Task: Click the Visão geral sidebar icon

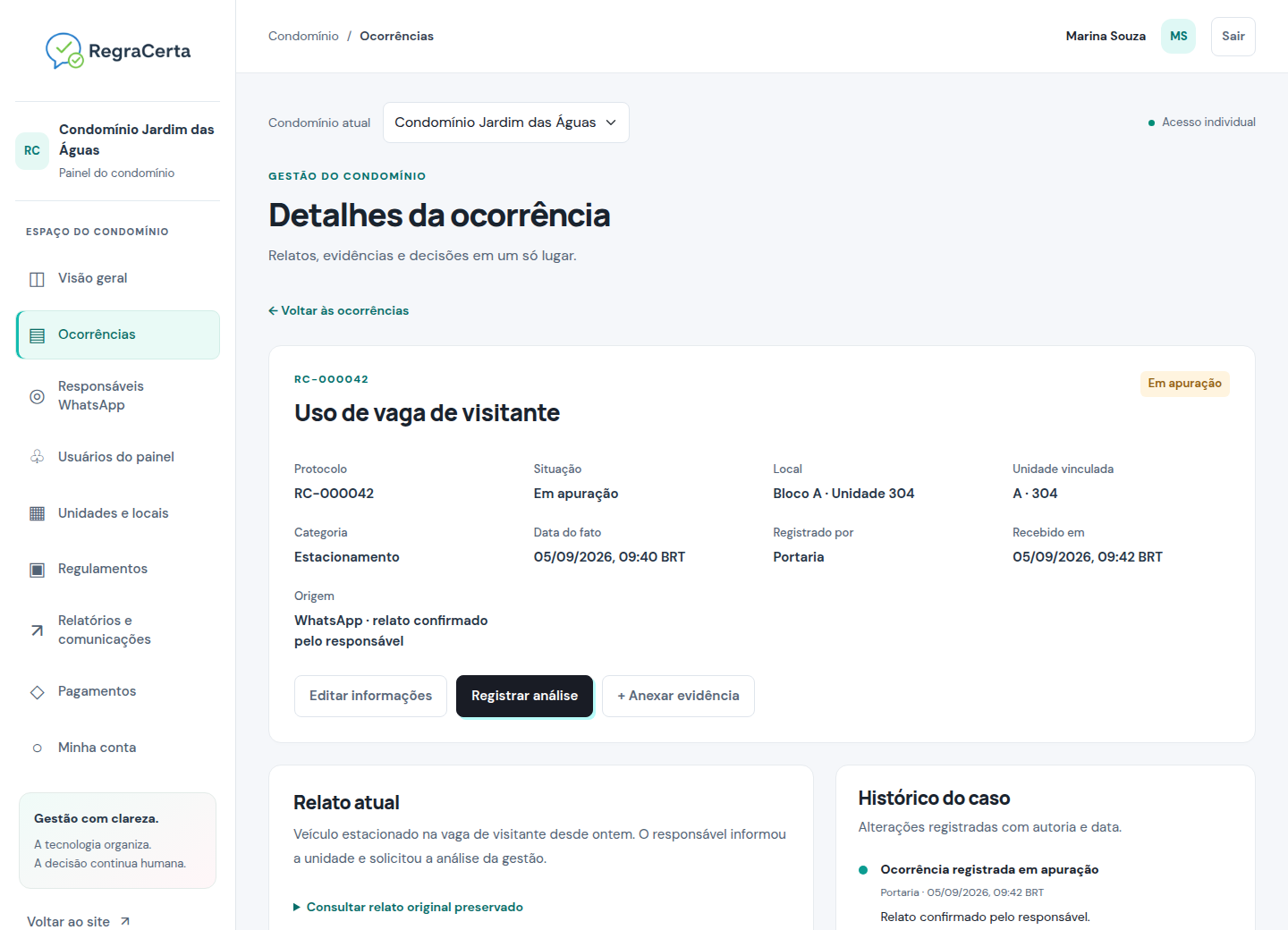Action: pos(37,279)
